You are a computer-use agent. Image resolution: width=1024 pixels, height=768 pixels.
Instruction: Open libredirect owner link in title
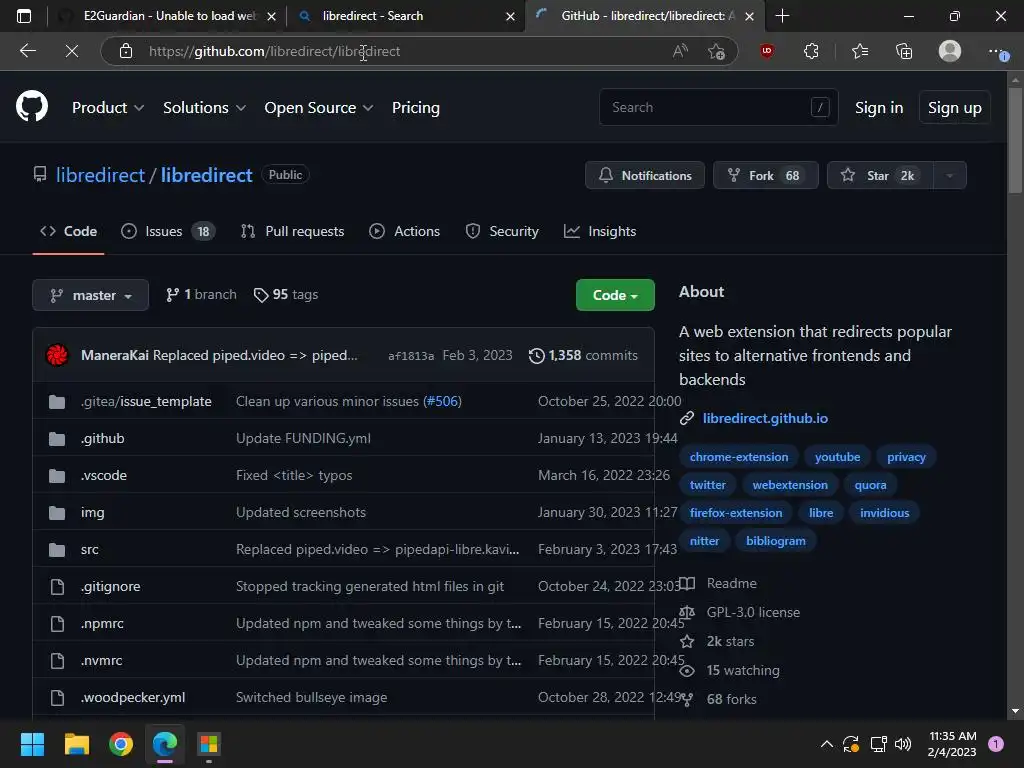point(100,175)
